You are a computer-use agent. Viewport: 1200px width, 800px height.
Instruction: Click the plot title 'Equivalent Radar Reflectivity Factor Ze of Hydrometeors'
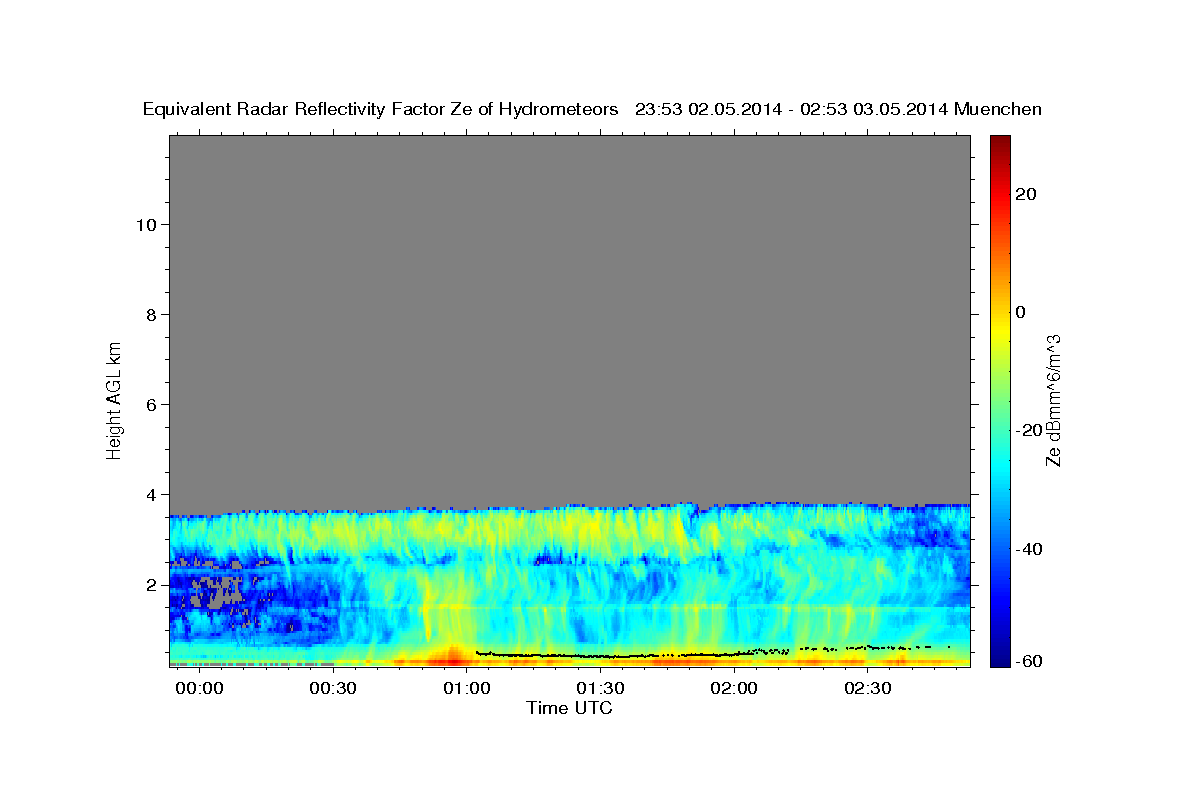click(x=380, y=110)
